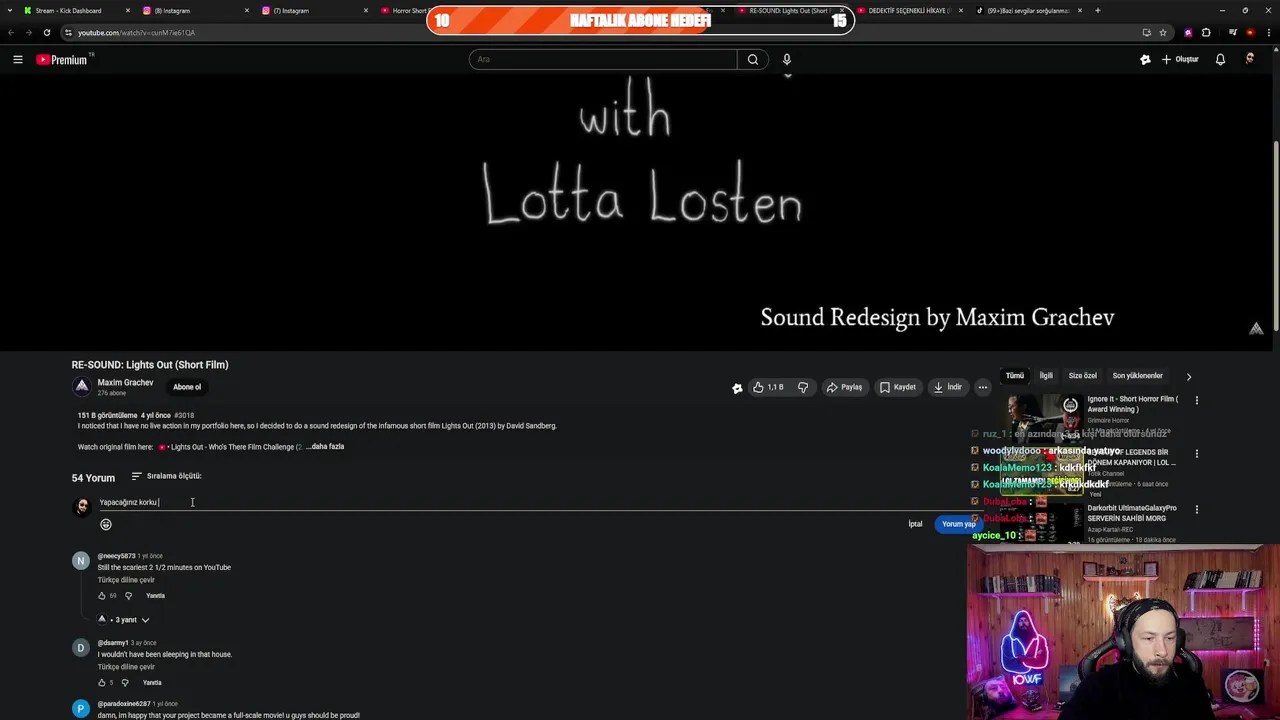This screenshot has width=1280, height=720.
Task: Focus the Ara search field
Action: point(603,59)
